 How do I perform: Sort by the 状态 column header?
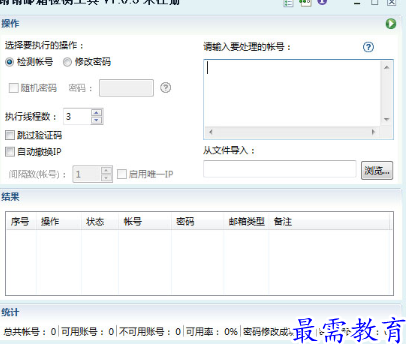[x=100, y=222]
